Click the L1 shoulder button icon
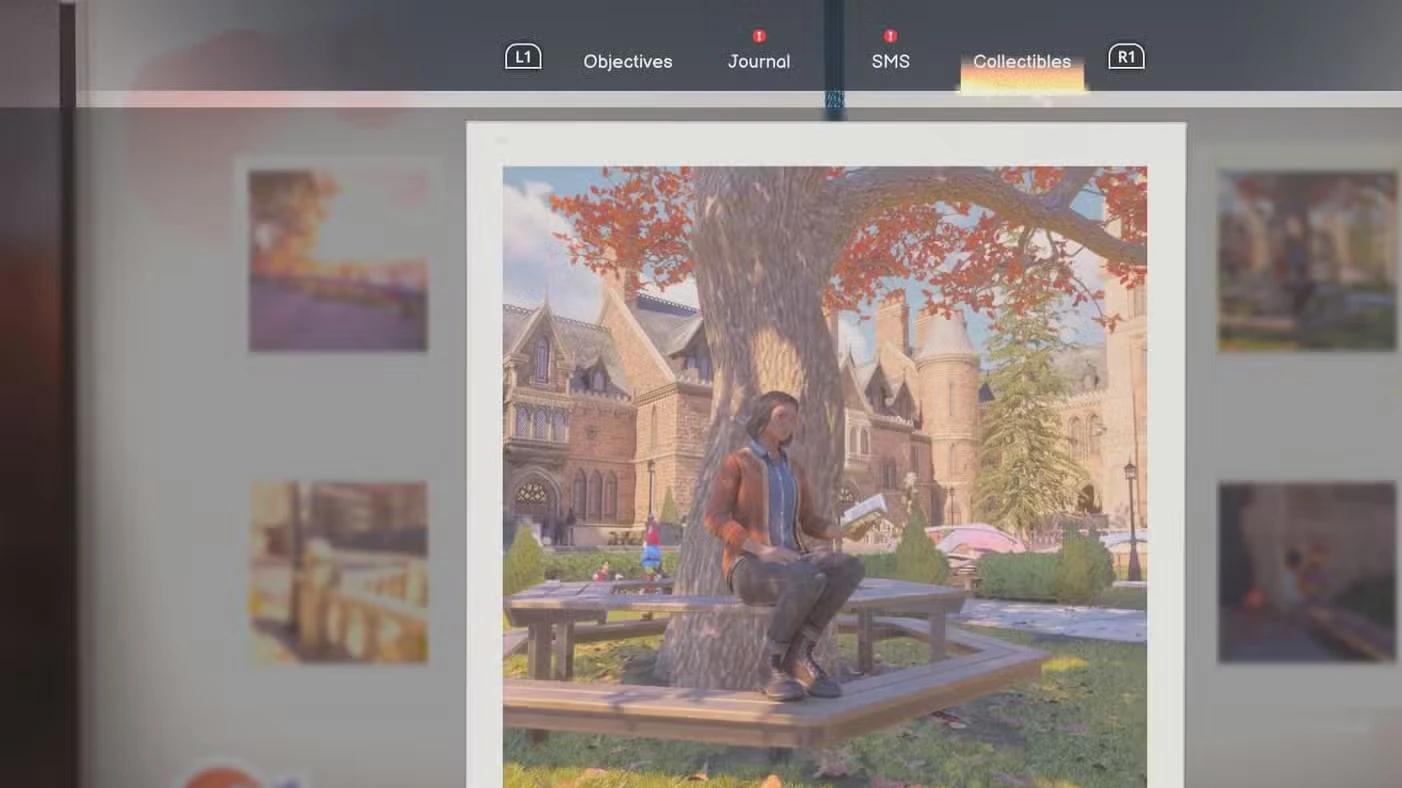Screen dimensions: 1402x788 pos(523,57)
